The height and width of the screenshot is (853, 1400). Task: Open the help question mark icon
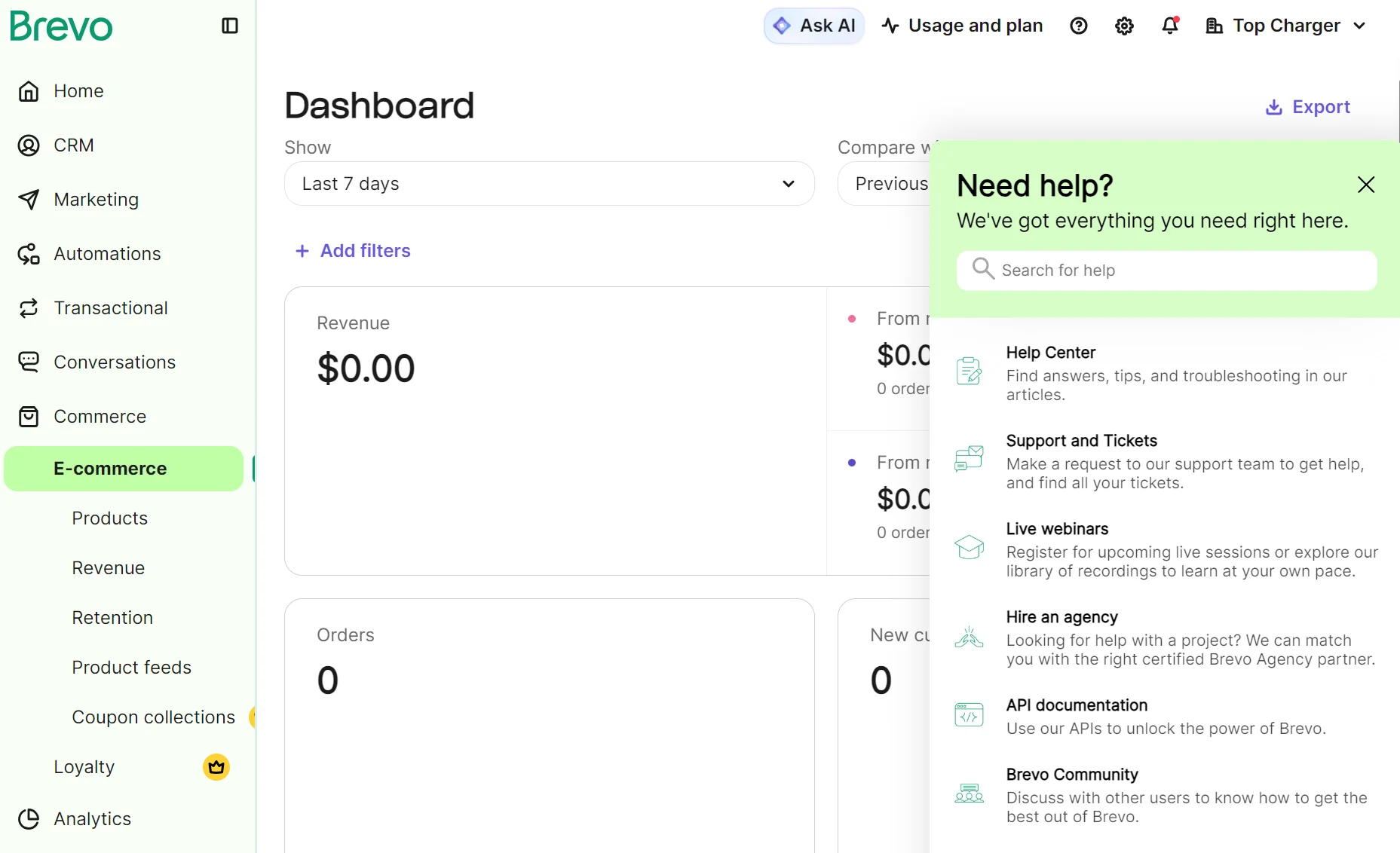(1079, 26)
